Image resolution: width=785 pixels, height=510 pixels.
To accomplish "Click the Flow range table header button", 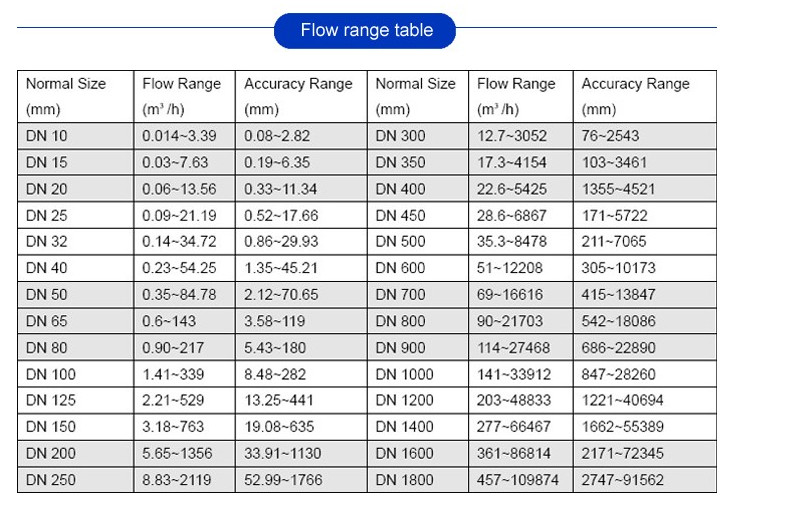I will tap(366, 30).
